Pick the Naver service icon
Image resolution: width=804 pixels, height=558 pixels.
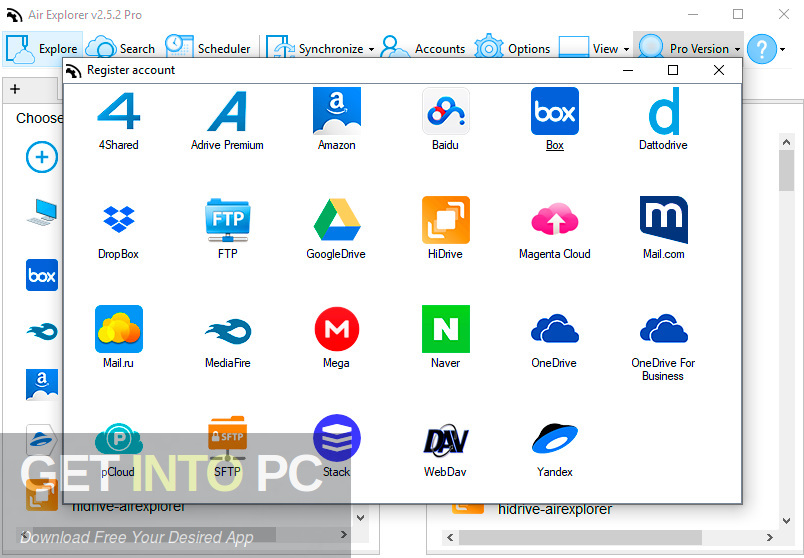pyautogui.click(x=445, y=337)
